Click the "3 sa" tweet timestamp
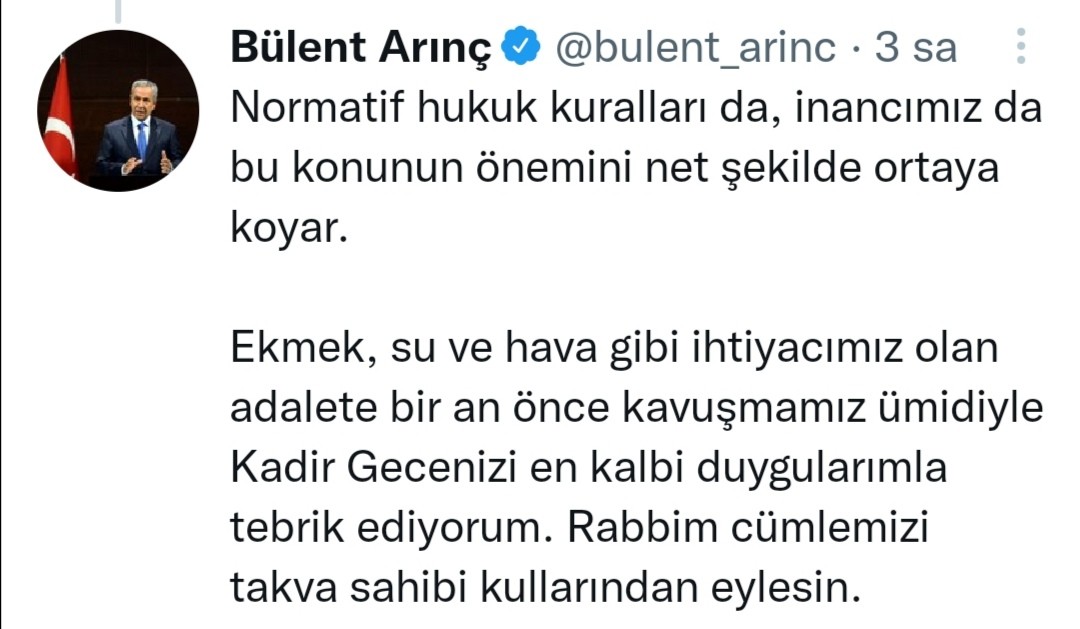The image size is (1080, 629). (x=916, y=47)
